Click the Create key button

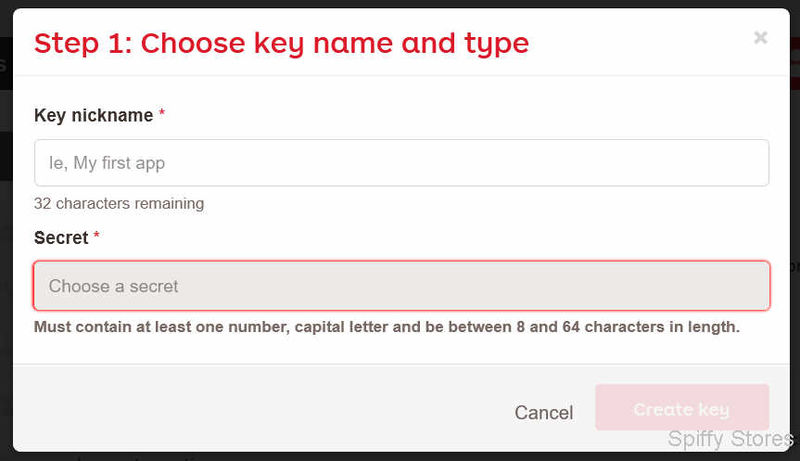tap(681, 409)
